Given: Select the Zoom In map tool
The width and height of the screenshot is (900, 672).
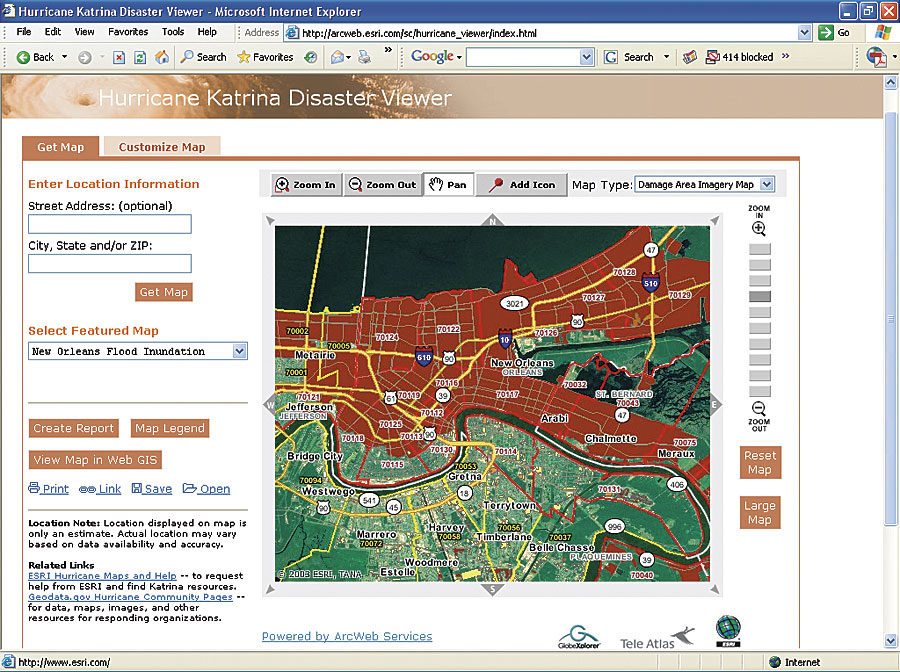Looking at the screenshot, I should coord(306,185).
